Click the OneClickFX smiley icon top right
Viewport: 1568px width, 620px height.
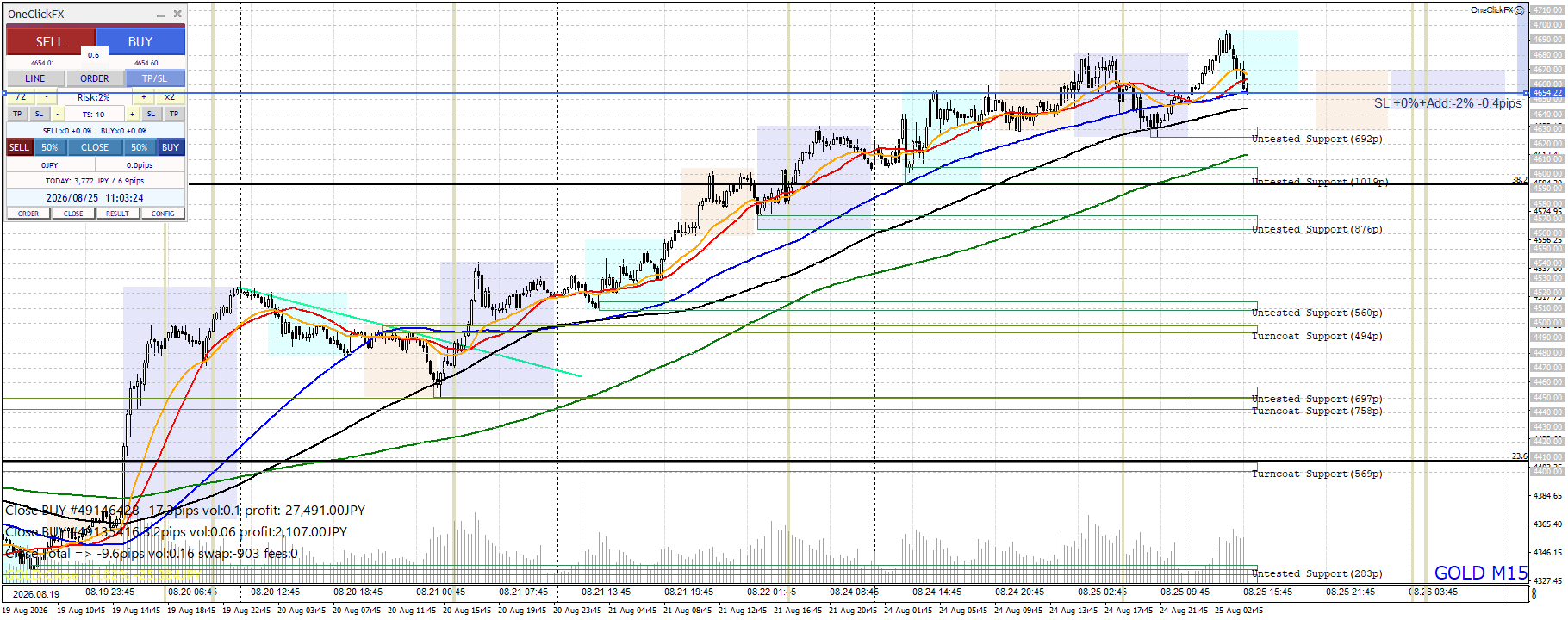tap(1520, 10)
